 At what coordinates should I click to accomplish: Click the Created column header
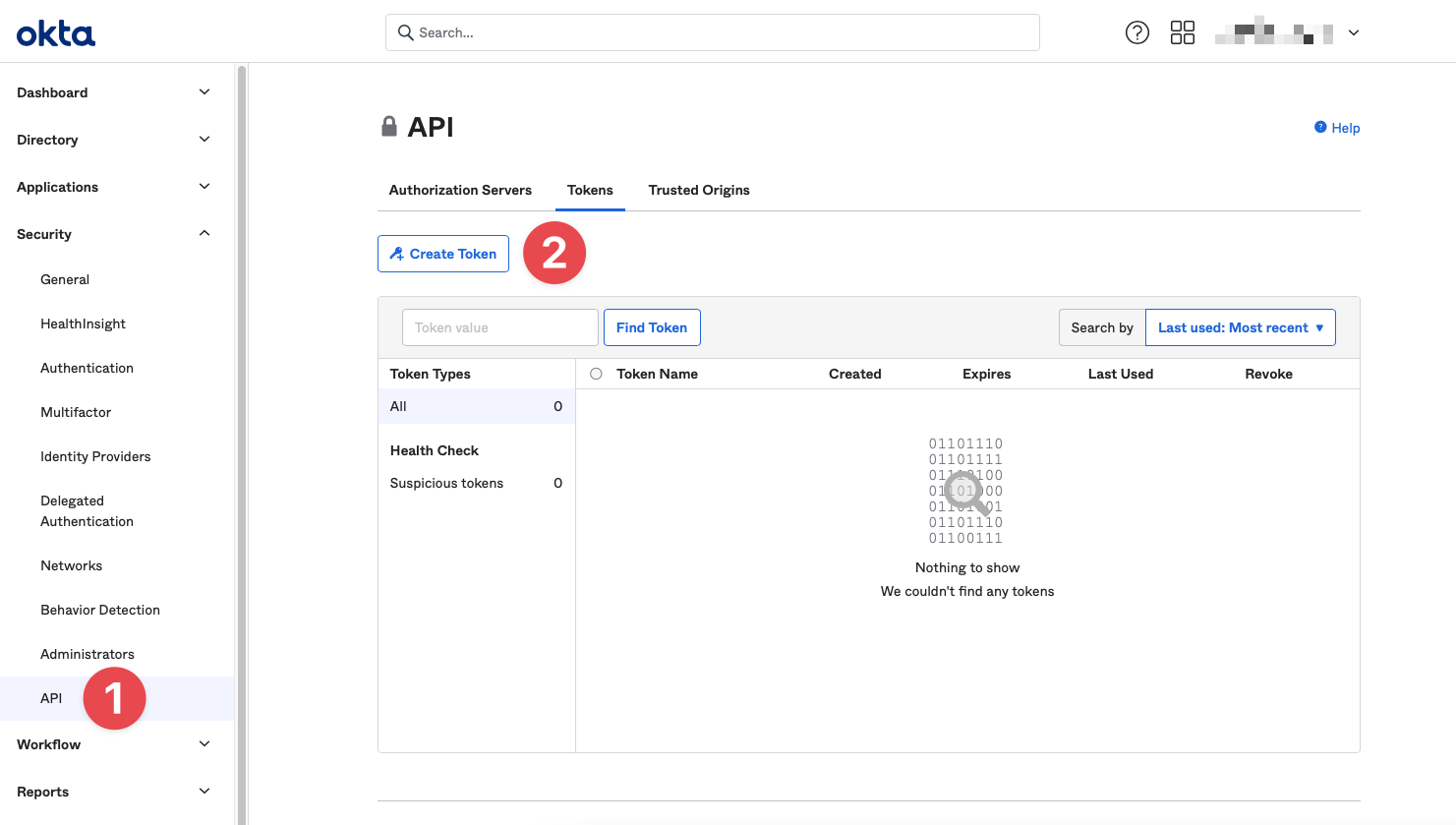(854, 374)
